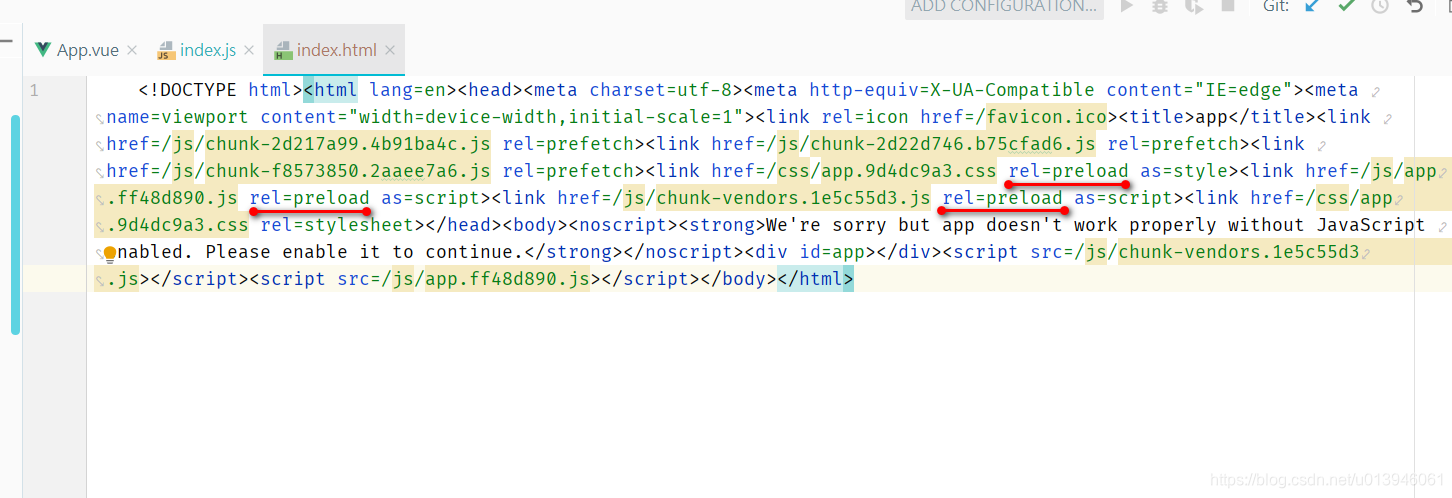Click the Debug bug icon

point(1160,6)
